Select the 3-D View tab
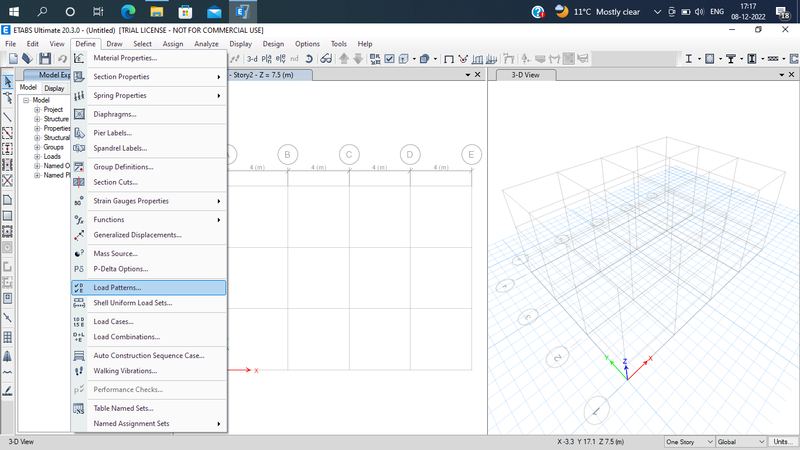This screenshot has width=800, height=450. (525, 75)
